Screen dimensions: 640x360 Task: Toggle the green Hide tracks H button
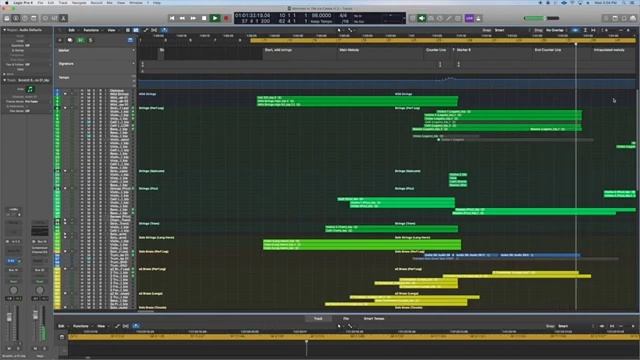coord(80,40)
